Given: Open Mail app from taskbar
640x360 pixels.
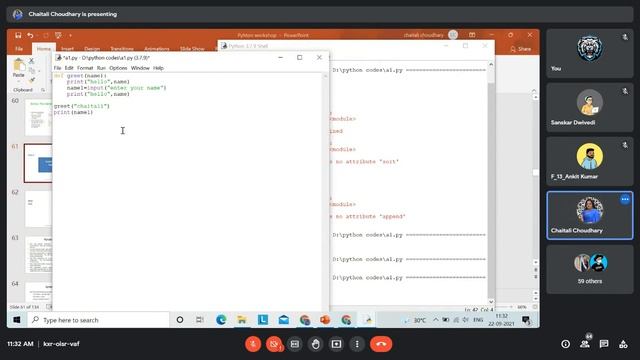Looking at the screenshot, I should tap(283, 320).
